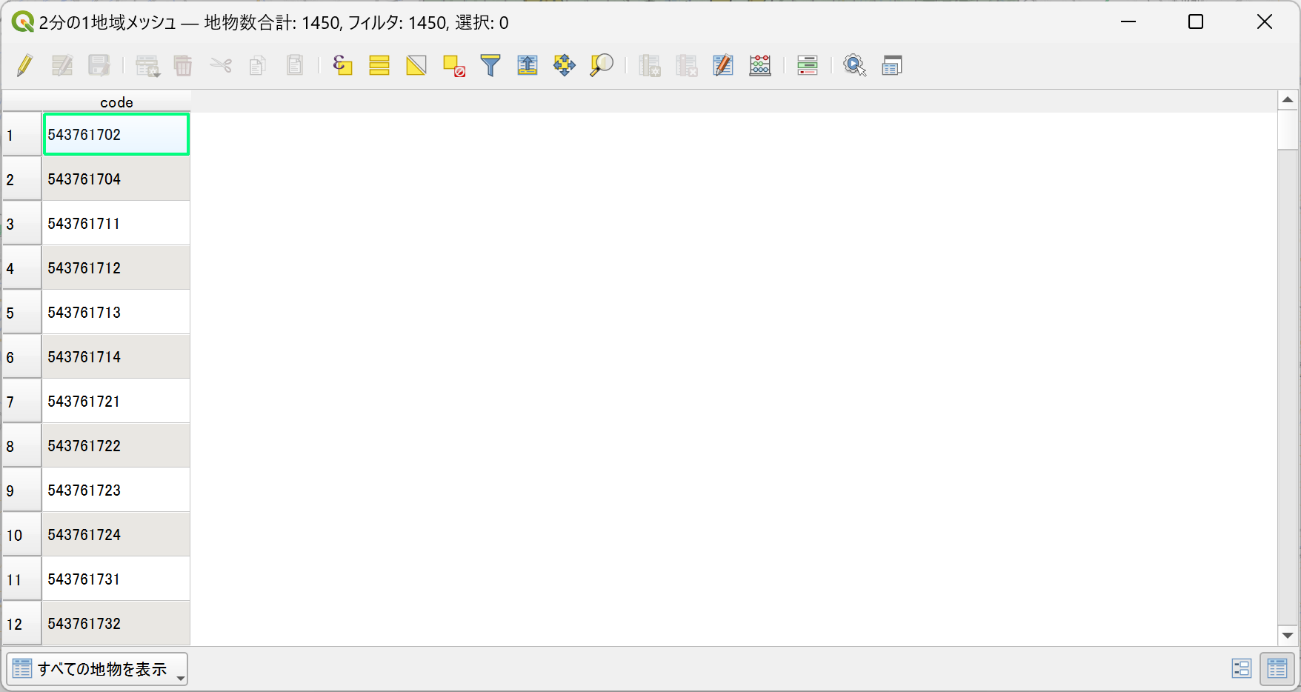The image size is (1301, 692).
Task: Open the field calculator
Action: pos(760,66)
